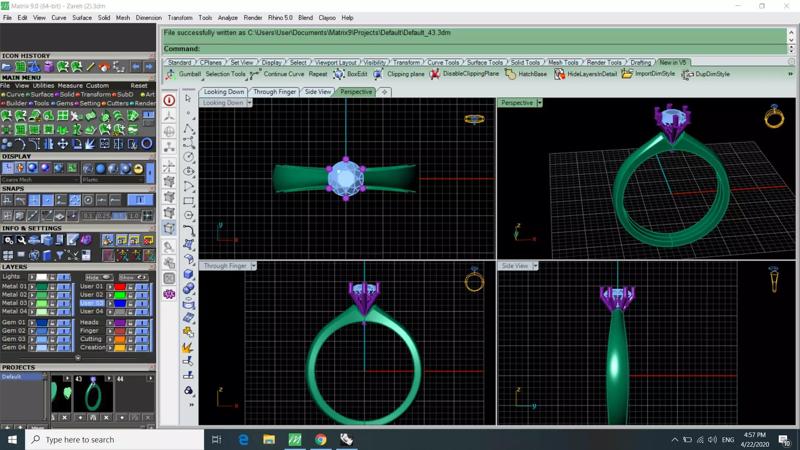
Task: Click the purple color swatch of Heads layer
Action: pyautogui.click(x=120, y=322)
